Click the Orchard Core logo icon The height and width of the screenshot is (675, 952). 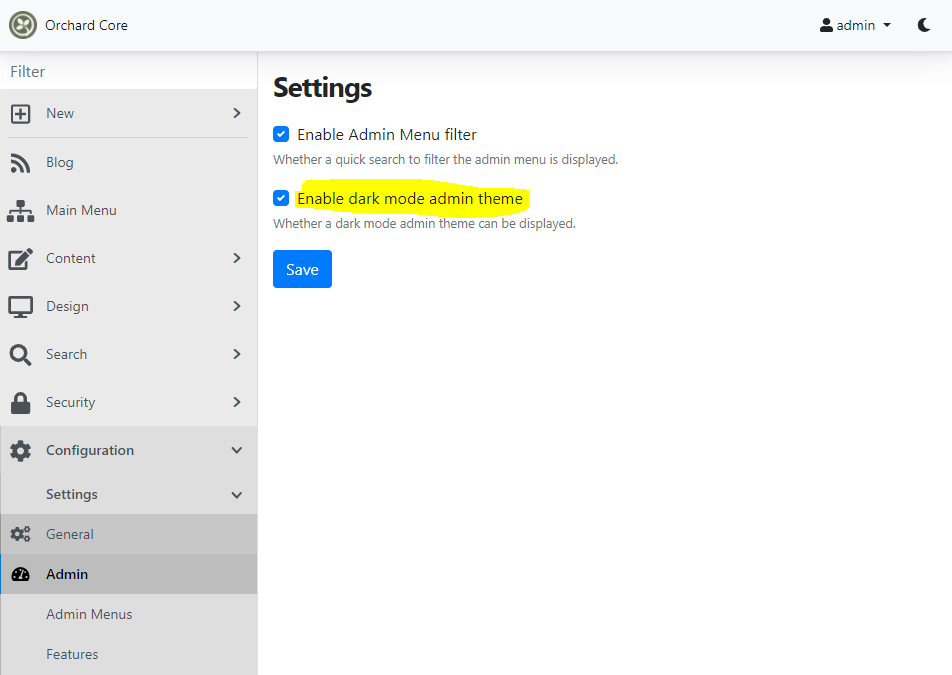pos(22,25)
